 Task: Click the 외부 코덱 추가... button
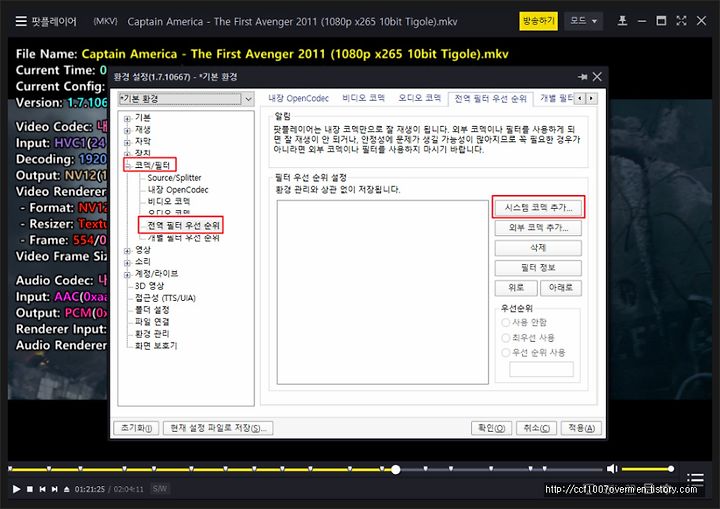(x=538, y=228)
